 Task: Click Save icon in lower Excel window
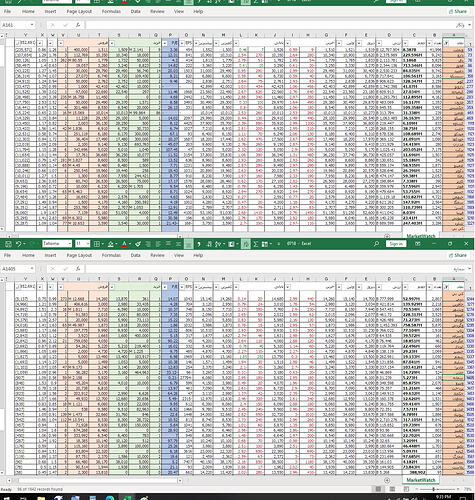[8, 244]
